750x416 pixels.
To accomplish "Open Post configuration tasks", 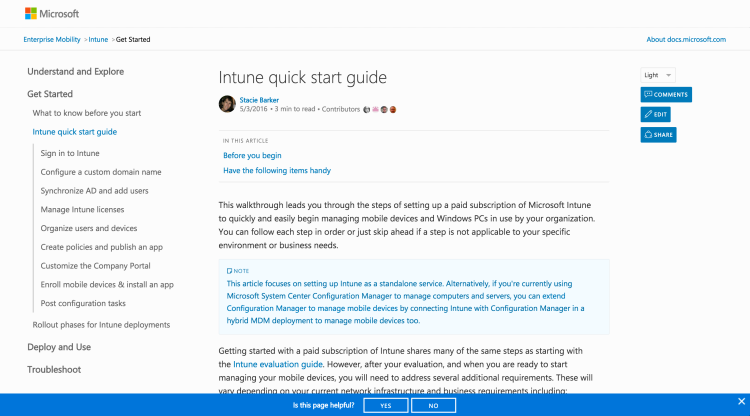I will click(x=83, y=303).
